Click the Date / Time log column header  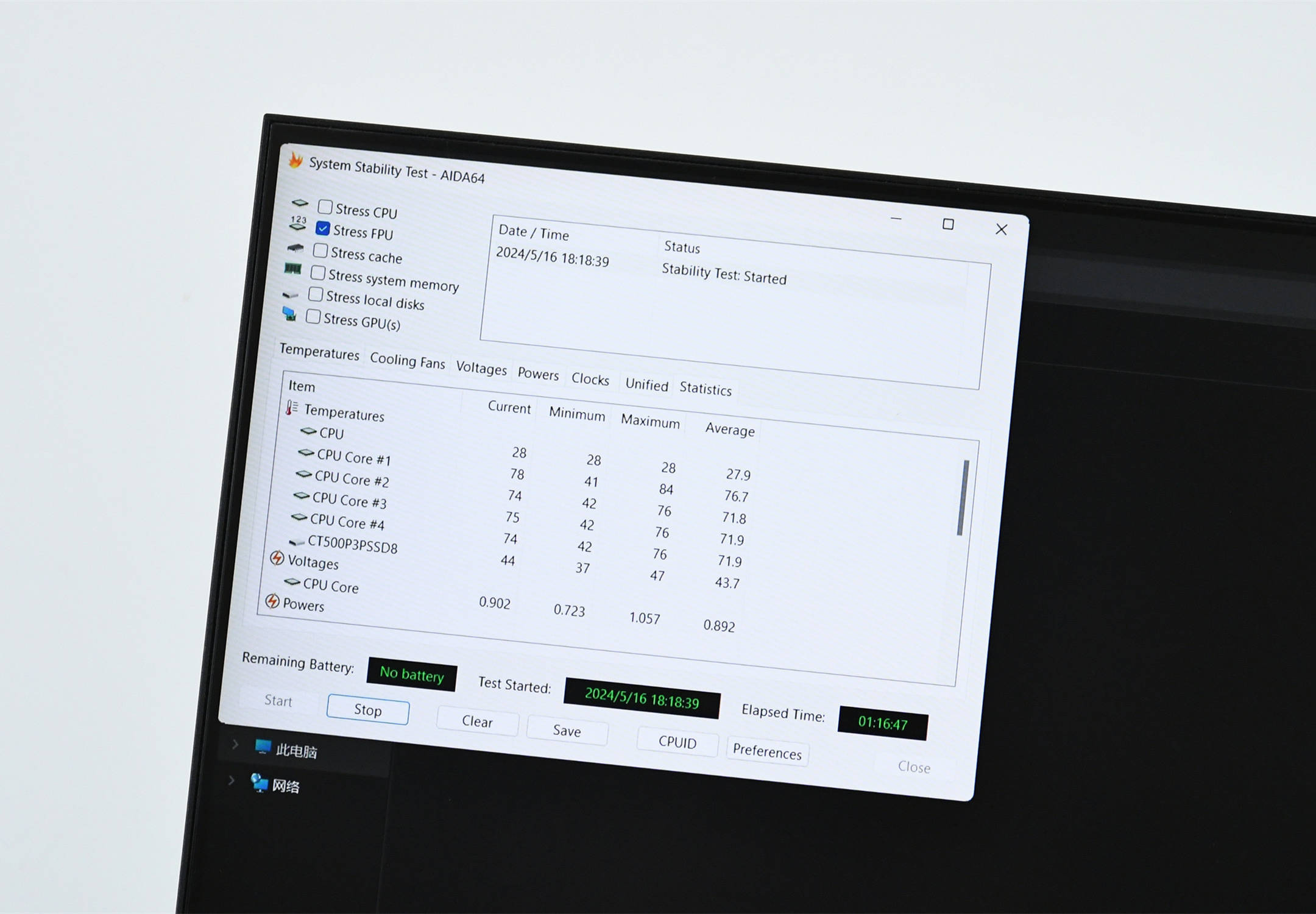pos(534,232)
